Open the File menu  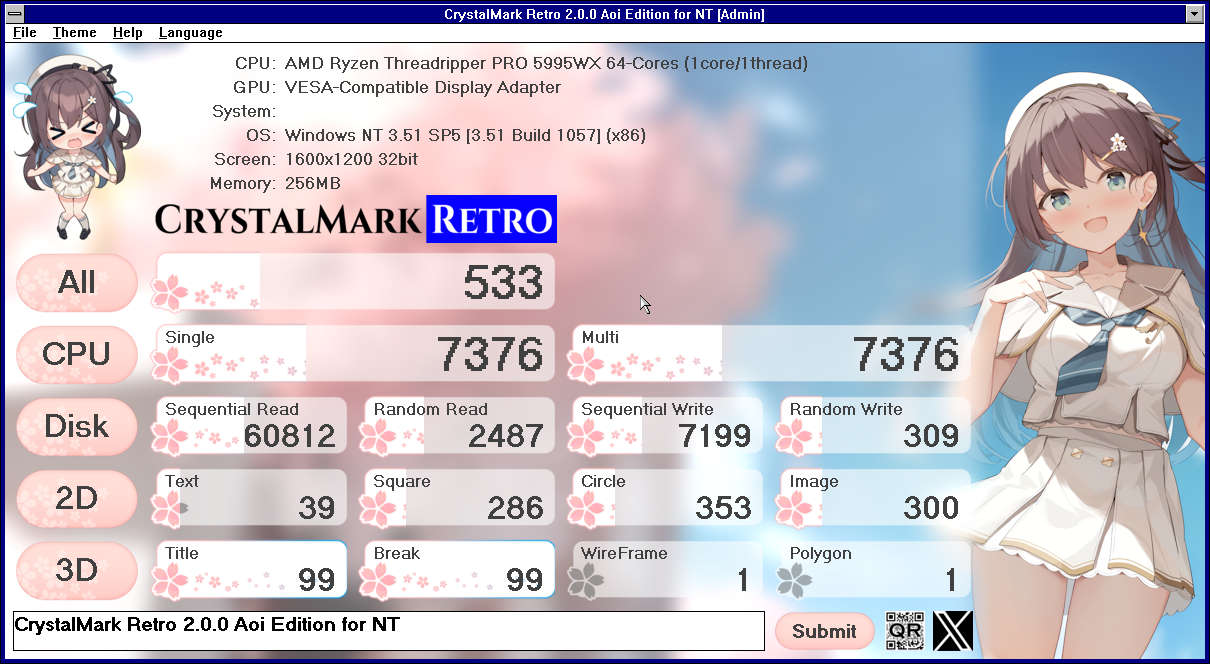pos(23,32)
